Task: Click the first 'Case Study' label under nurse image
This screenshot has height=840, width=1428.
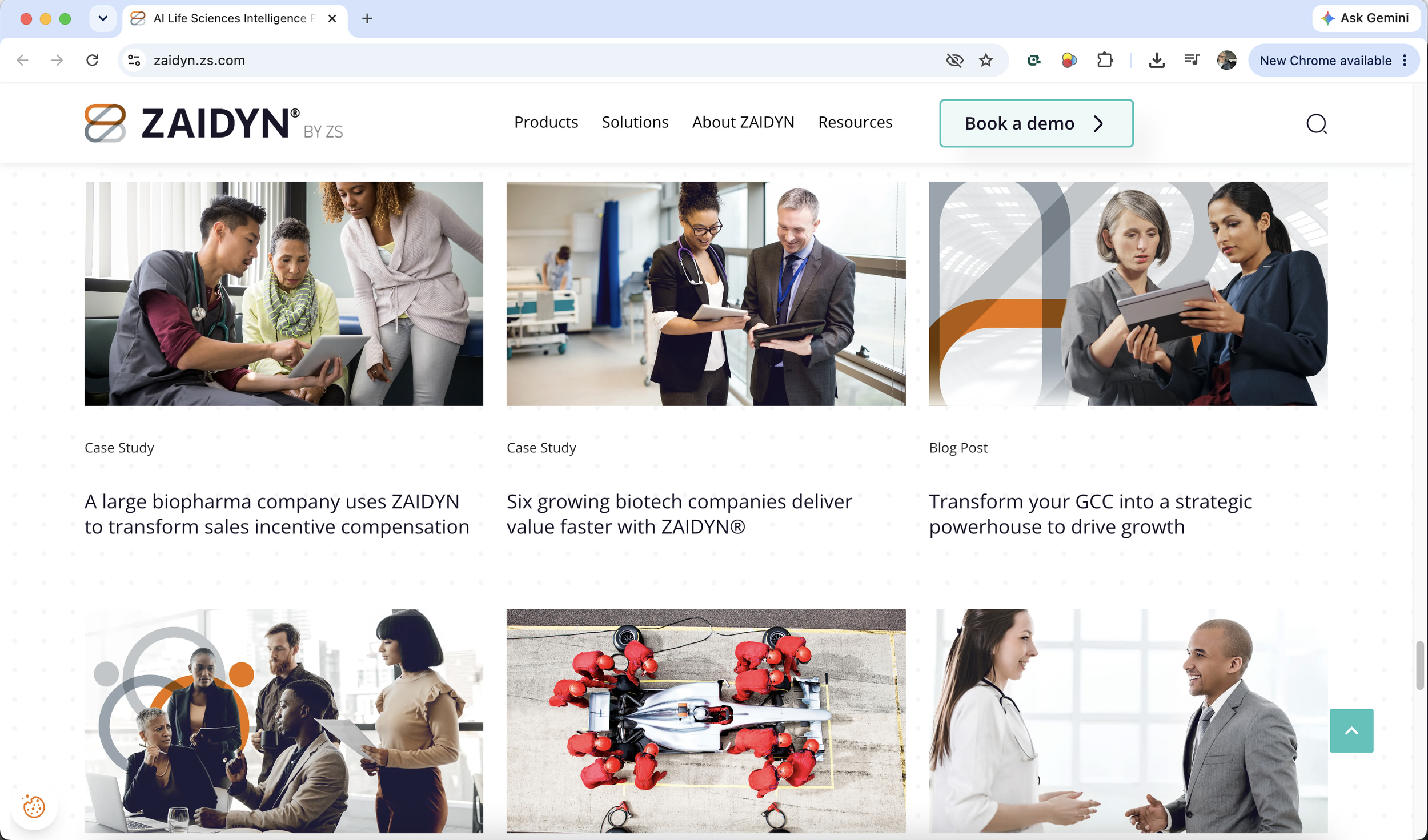Action: coord(119,448)
